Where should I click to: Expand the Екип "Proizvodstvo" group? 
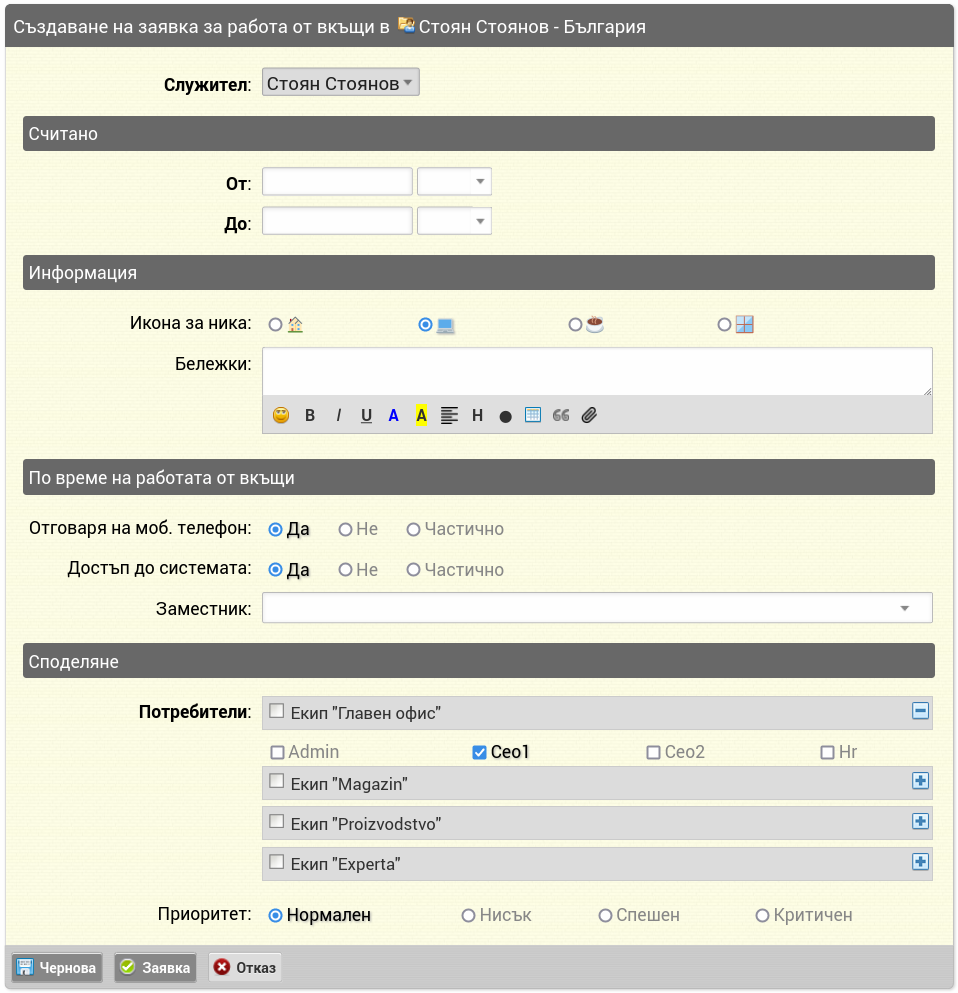point(920,821)
